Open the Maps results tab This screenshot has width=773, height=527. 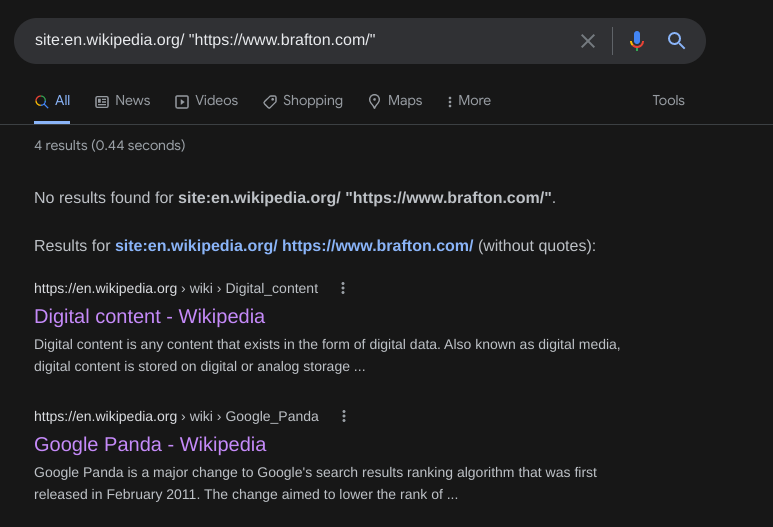tap(395, 101)
